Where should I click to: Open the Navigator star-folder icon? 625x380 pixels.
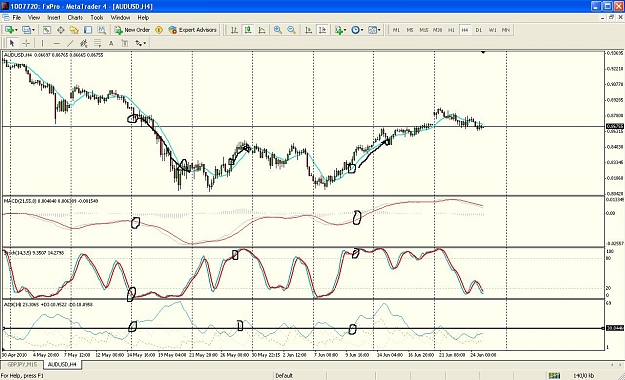click(74, 30)
